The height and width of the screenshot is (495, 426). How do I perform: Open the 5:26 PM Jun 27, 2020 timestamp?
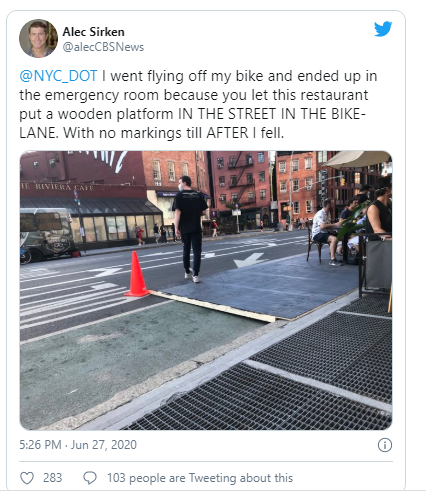pyautogui.click(x=78, y=445)
